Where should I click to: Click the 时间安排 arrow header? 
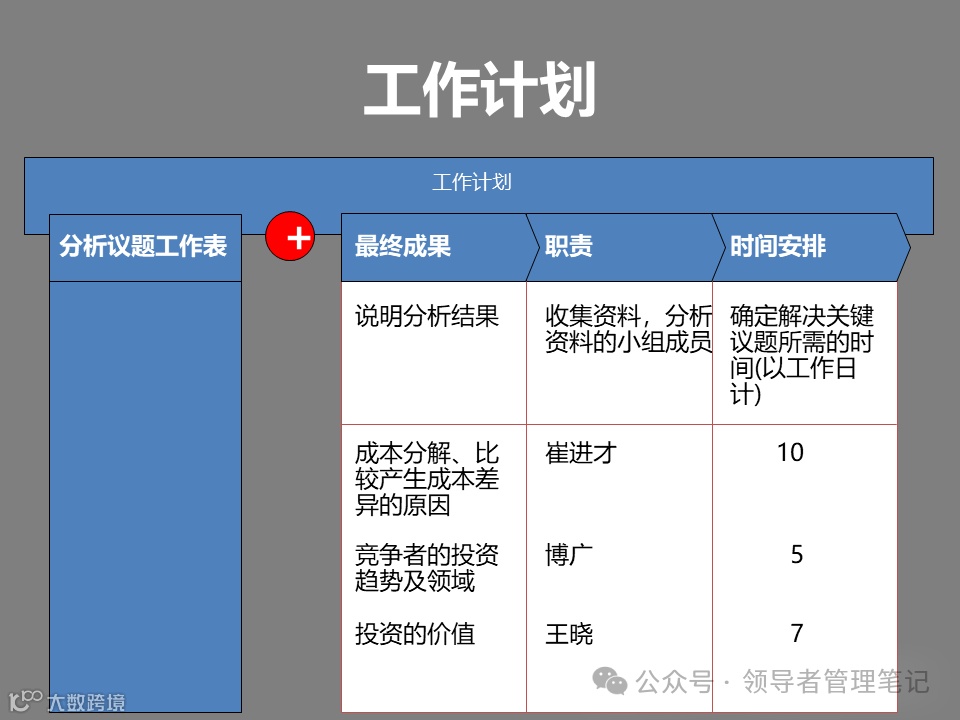[810, 247]
